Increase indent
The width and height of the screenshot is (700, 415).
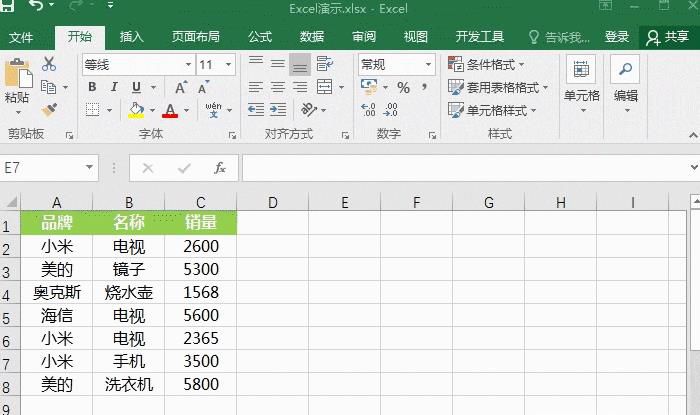pos(278,110)
